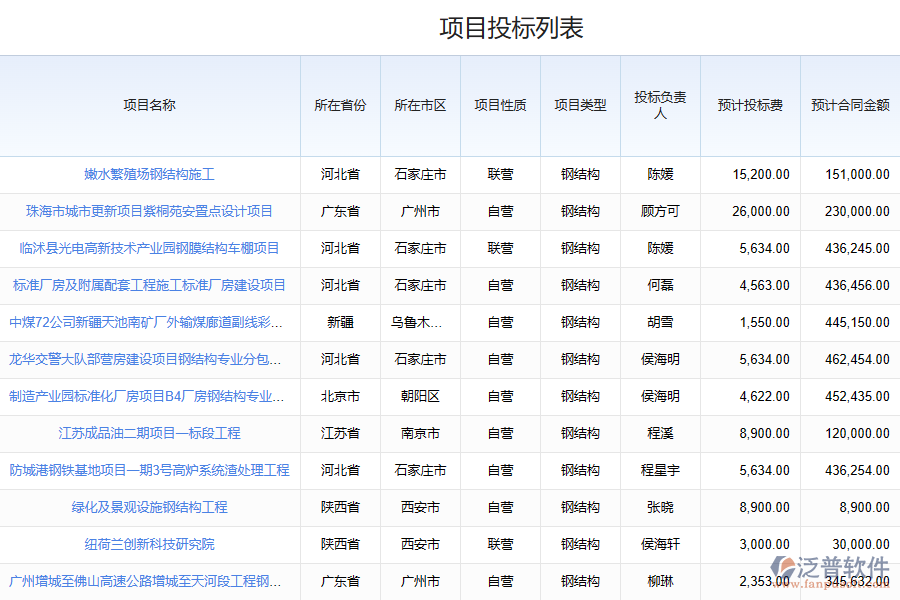Viewport: 900px width, 600px height.
Task: Click the 项目名称 column header
Action: tap(150, 105)
